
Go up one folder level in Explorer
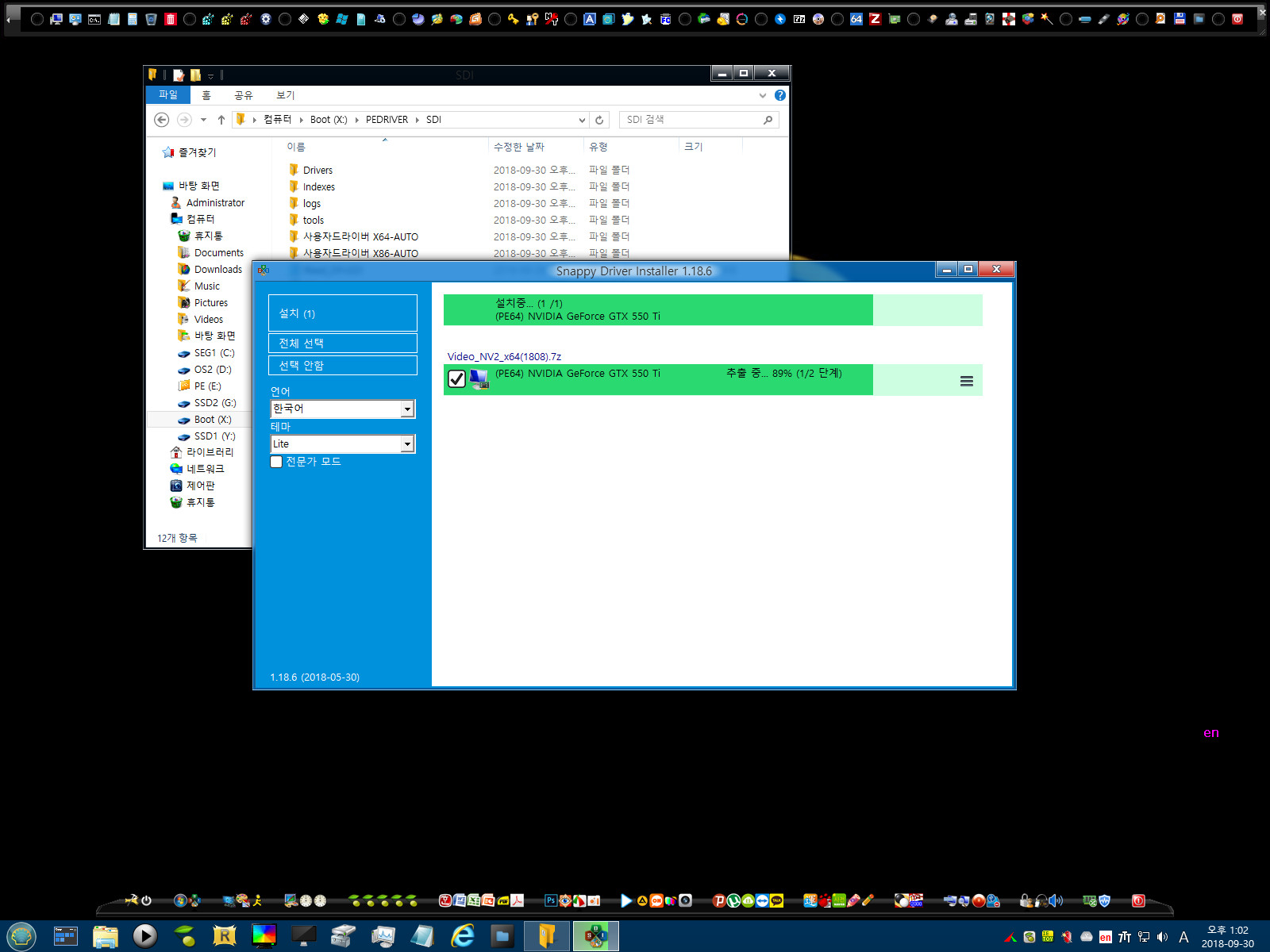(221, 120)
